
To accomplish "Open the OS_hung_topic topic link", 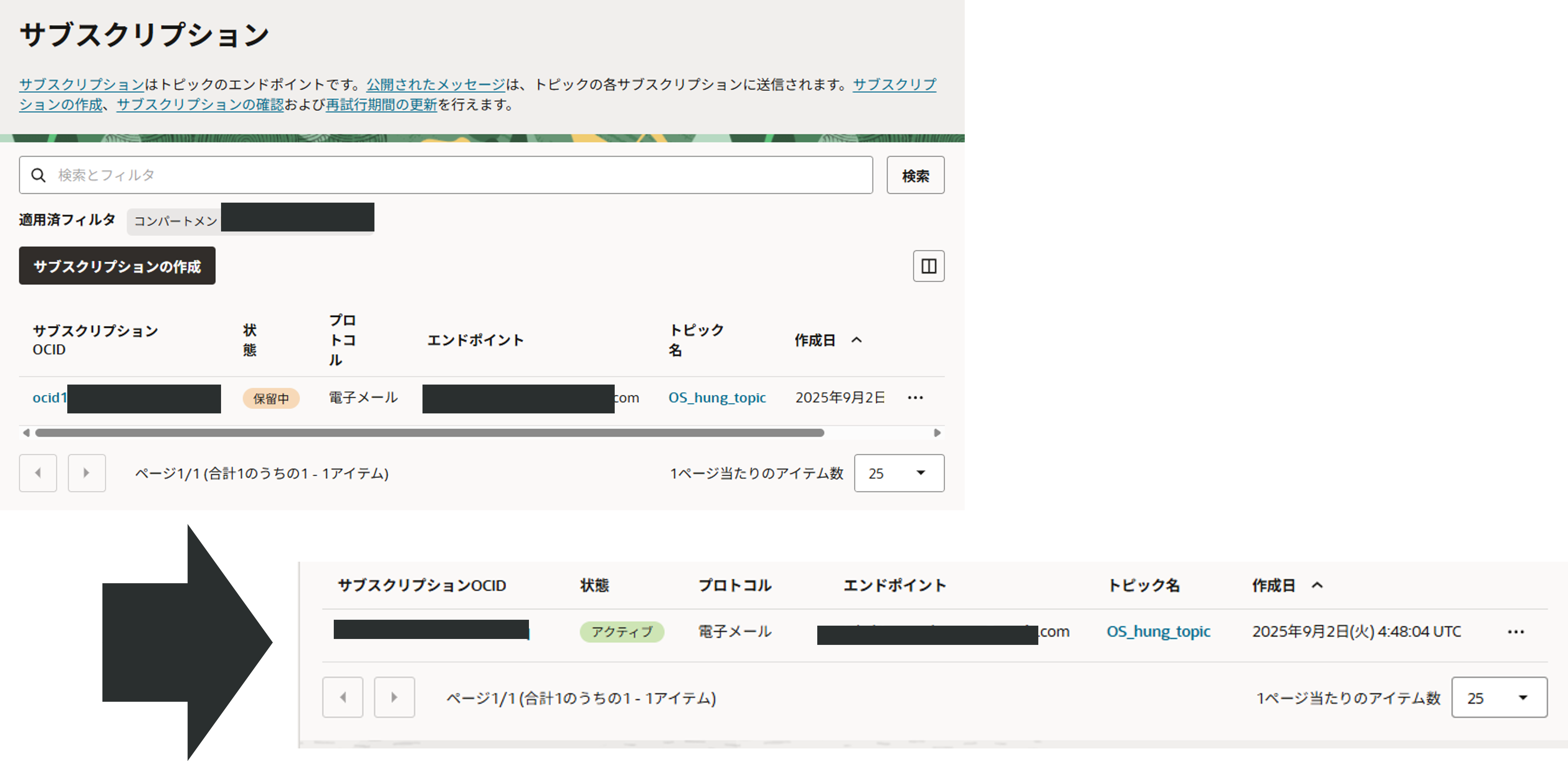I will 717,398.
